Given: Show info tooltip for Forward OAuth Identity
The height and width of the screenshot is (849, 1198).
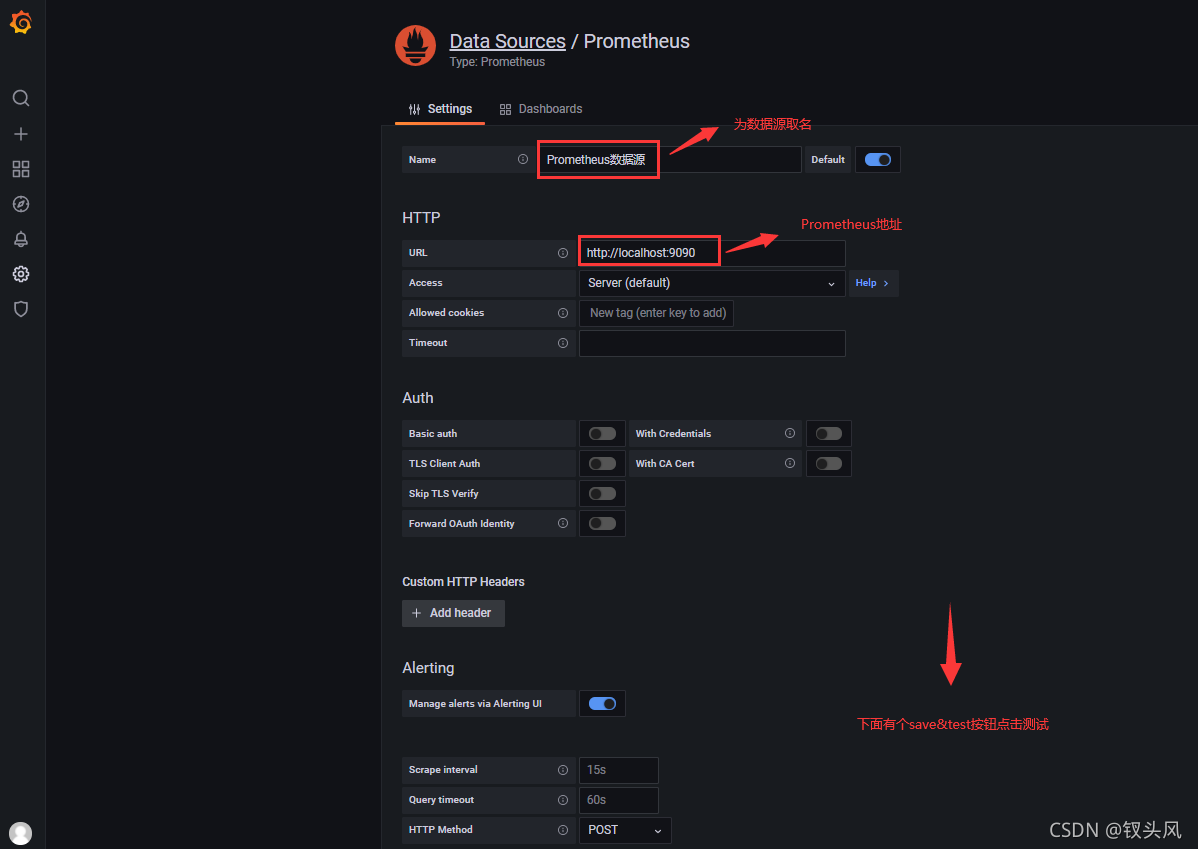Looking at the screenshot, I should pyautogui.click(x=563, y=523).
